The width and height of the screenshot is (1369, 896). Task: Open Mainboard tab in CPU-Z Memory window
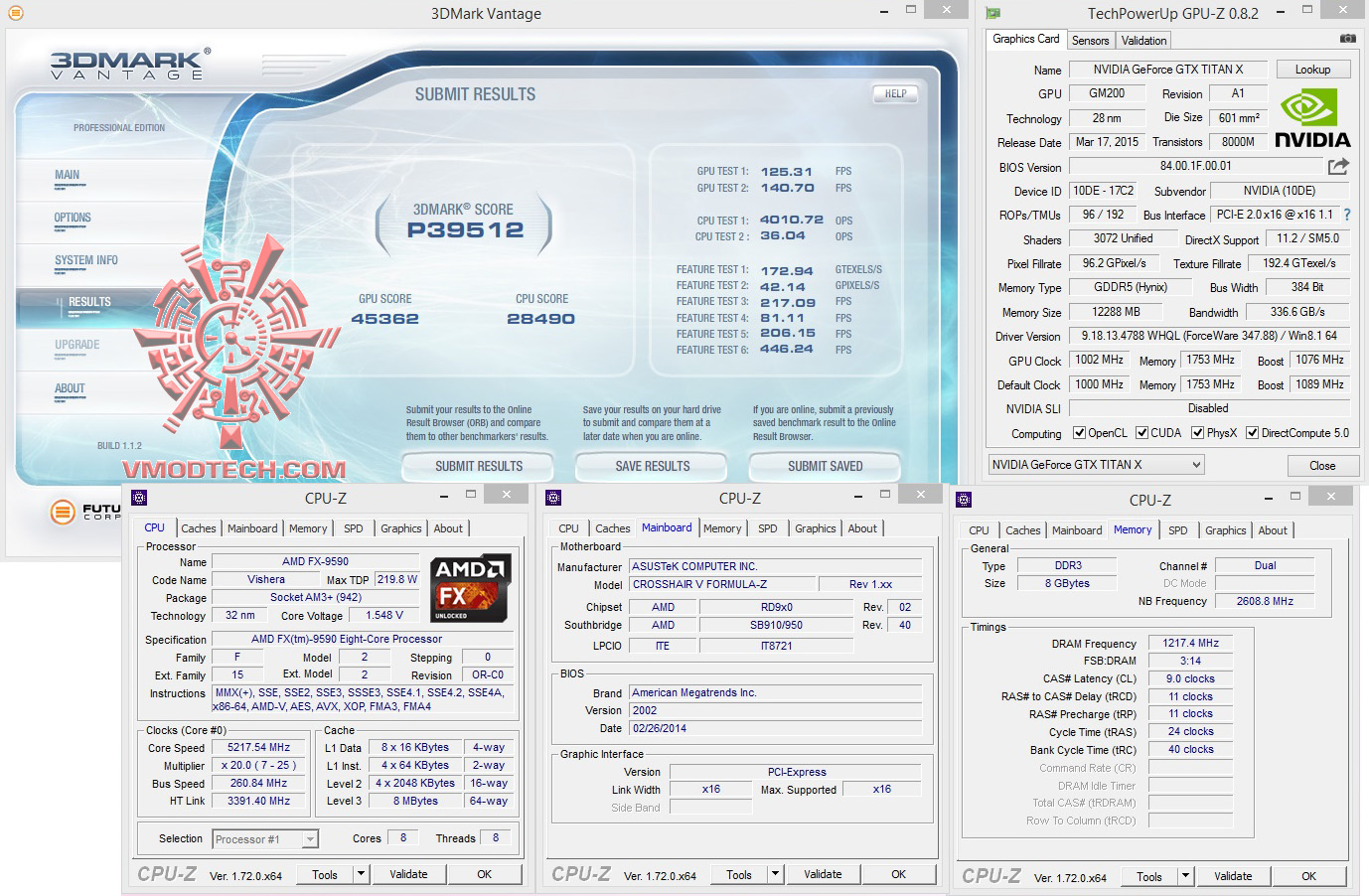click(x=1077, y=530)
